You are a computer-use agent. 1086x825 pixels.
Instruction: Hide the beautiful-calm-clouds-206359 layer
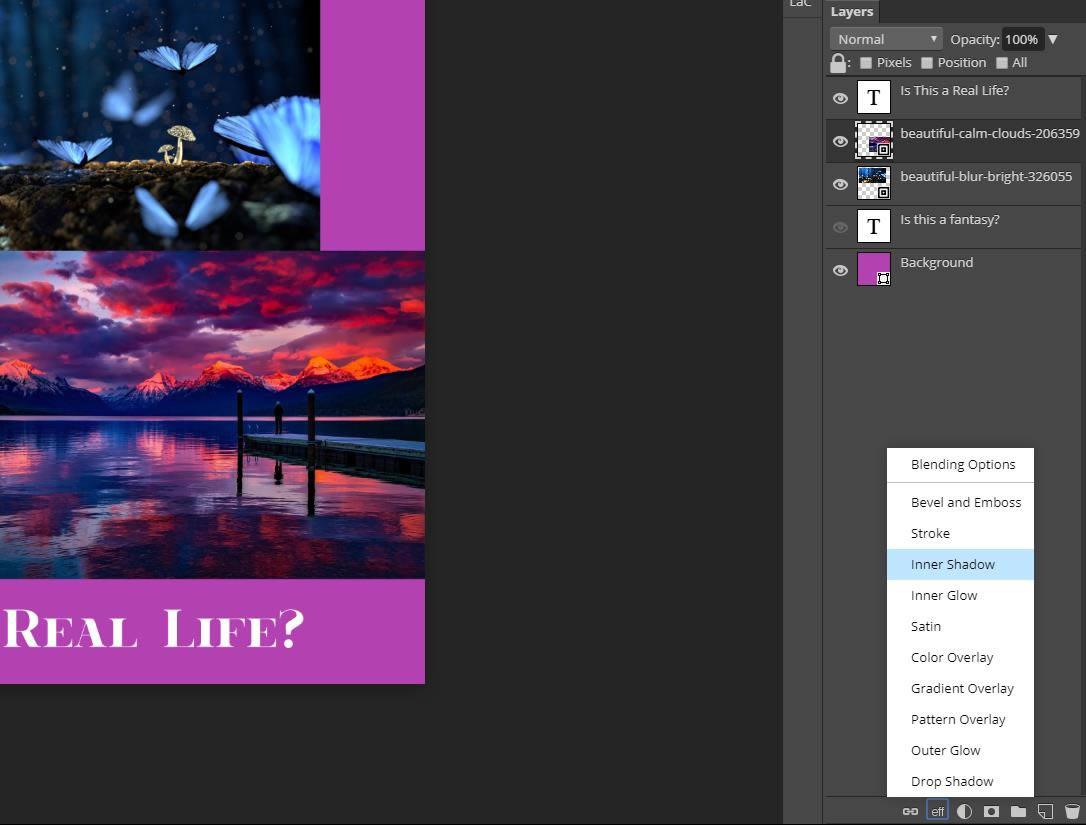(840, 141)
